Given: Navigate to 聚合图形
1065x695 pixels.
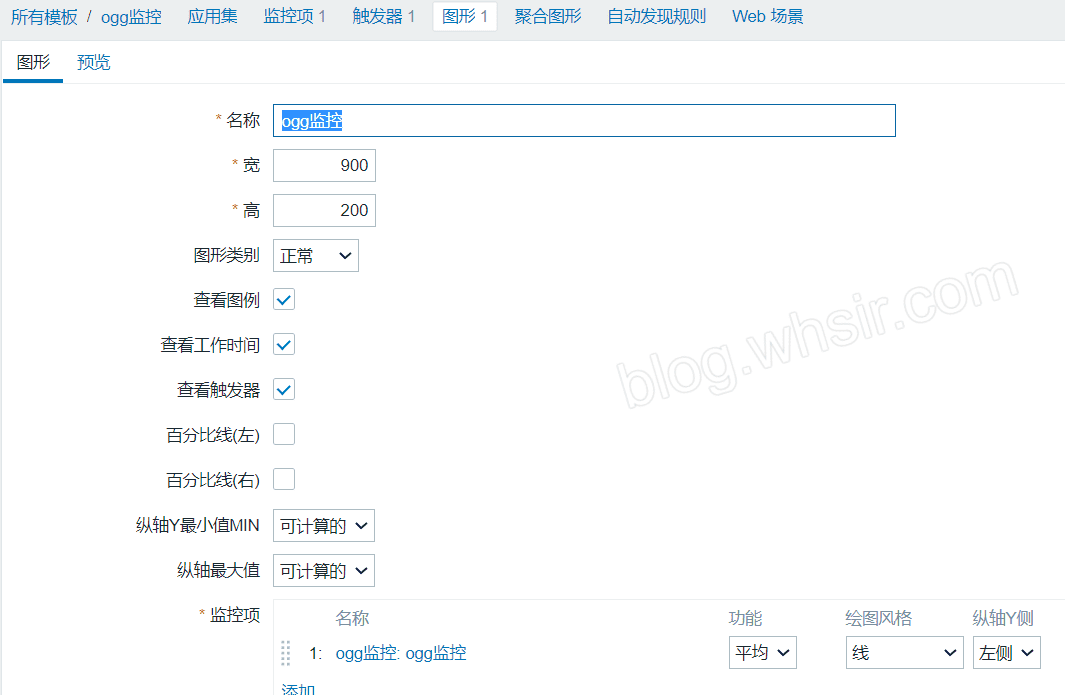Looking at the screenshot, I should click(547, 16).
